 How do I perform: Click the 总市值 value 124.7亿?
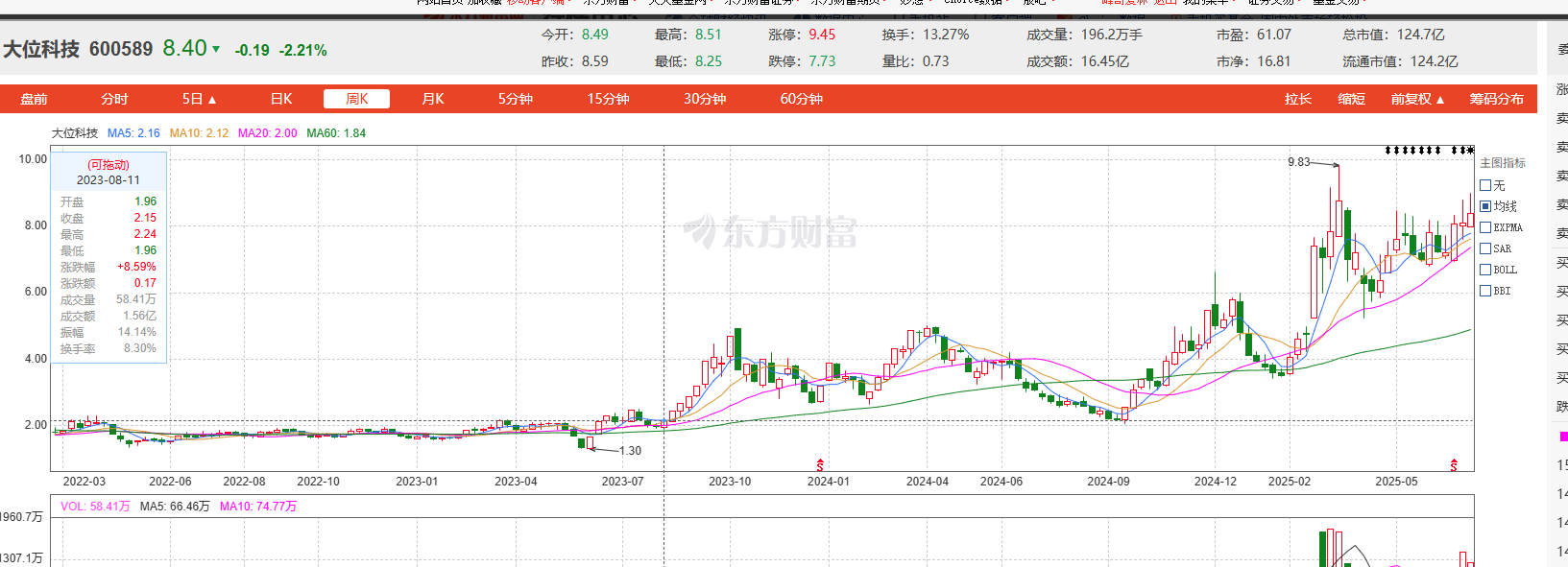click(1421, 35)
